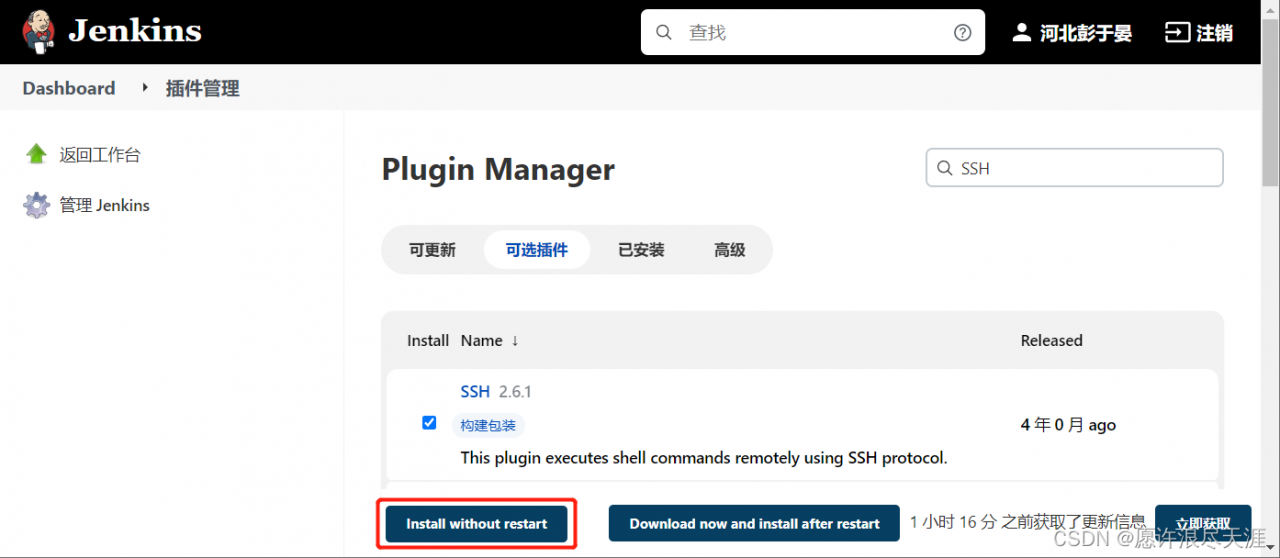Click the logout arrow icon
This screenshot has height=558, width=1280.
tap(1176, 32)
